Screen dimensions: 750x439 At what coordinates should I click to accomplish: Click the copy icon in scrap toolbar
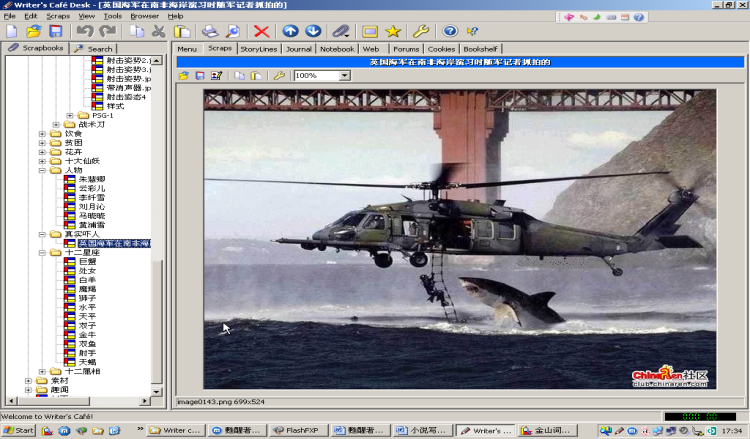240,76
